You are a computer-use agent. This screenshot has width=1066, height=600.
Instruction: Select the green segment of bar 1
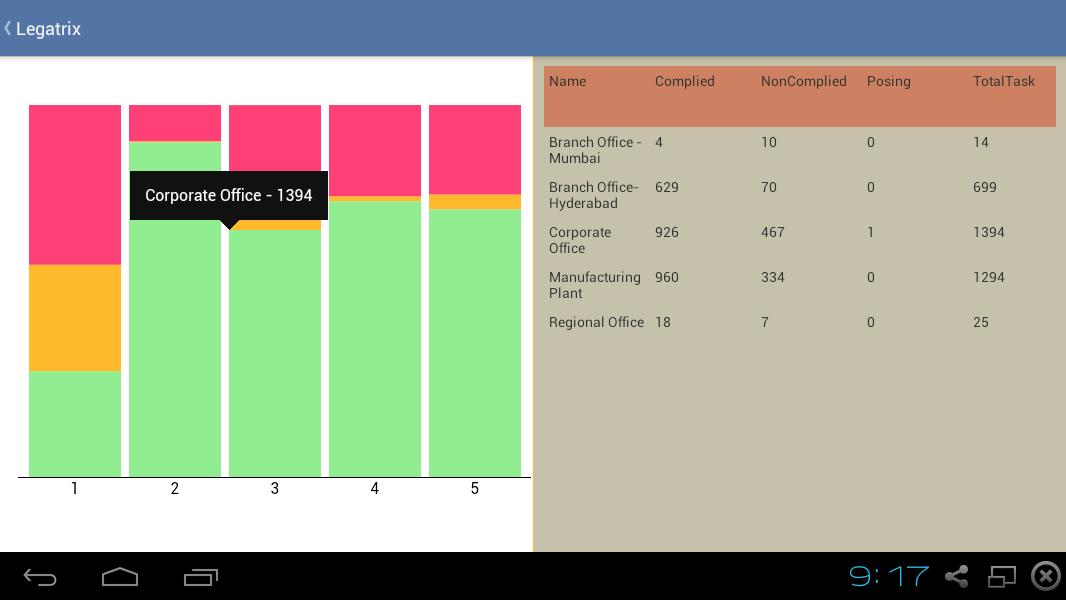point(75,424)
